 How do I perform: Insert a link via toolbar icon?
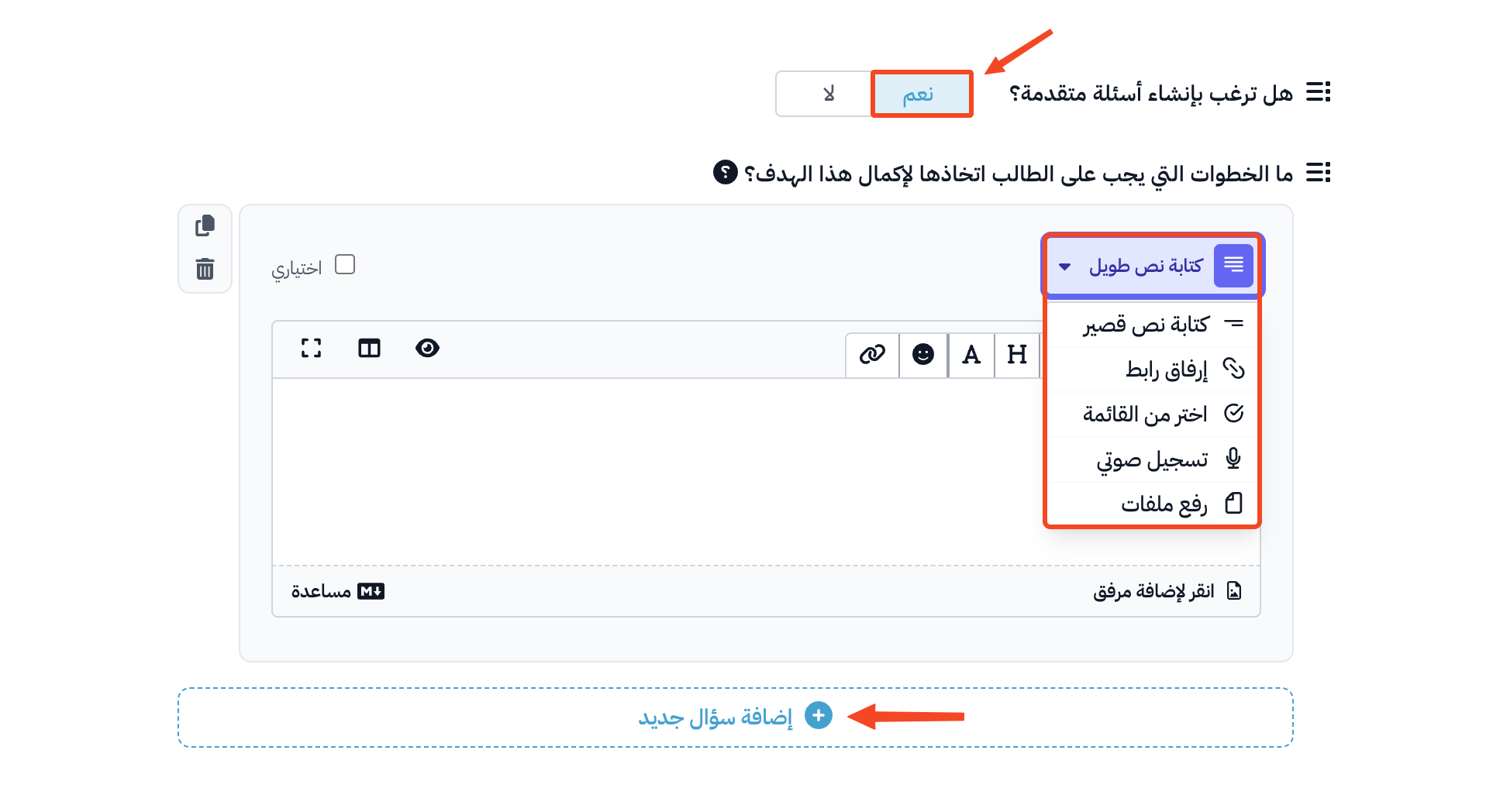pyautogui.click(x=872, y=355)
